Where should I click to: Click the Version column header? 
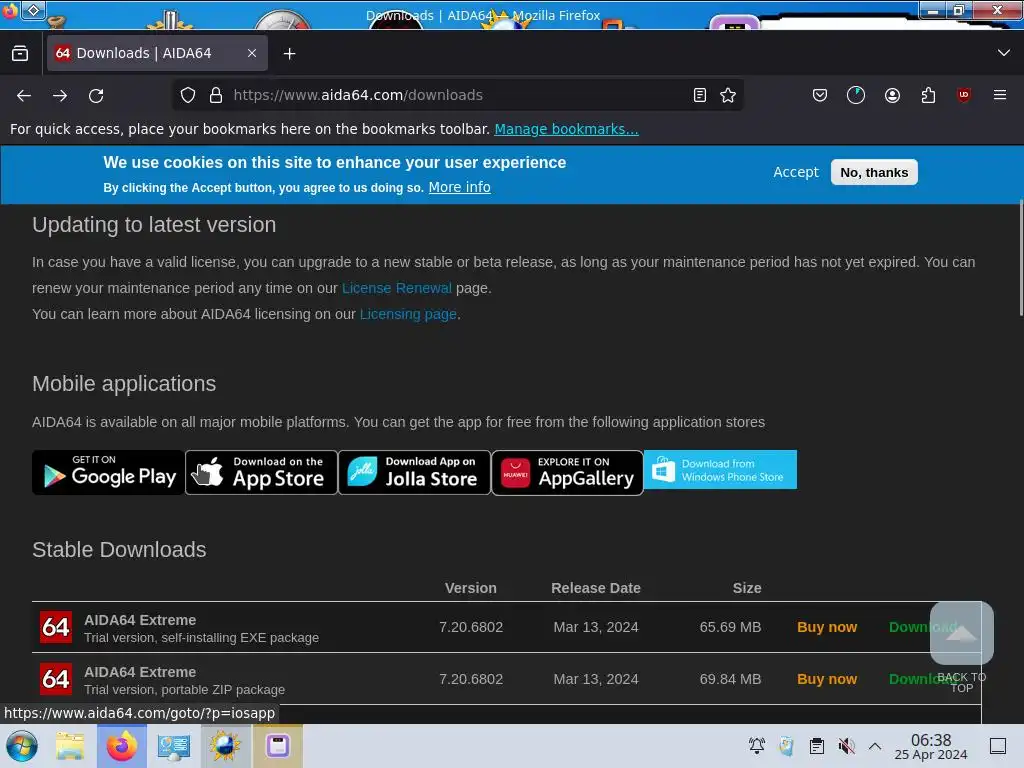(470, 588)
